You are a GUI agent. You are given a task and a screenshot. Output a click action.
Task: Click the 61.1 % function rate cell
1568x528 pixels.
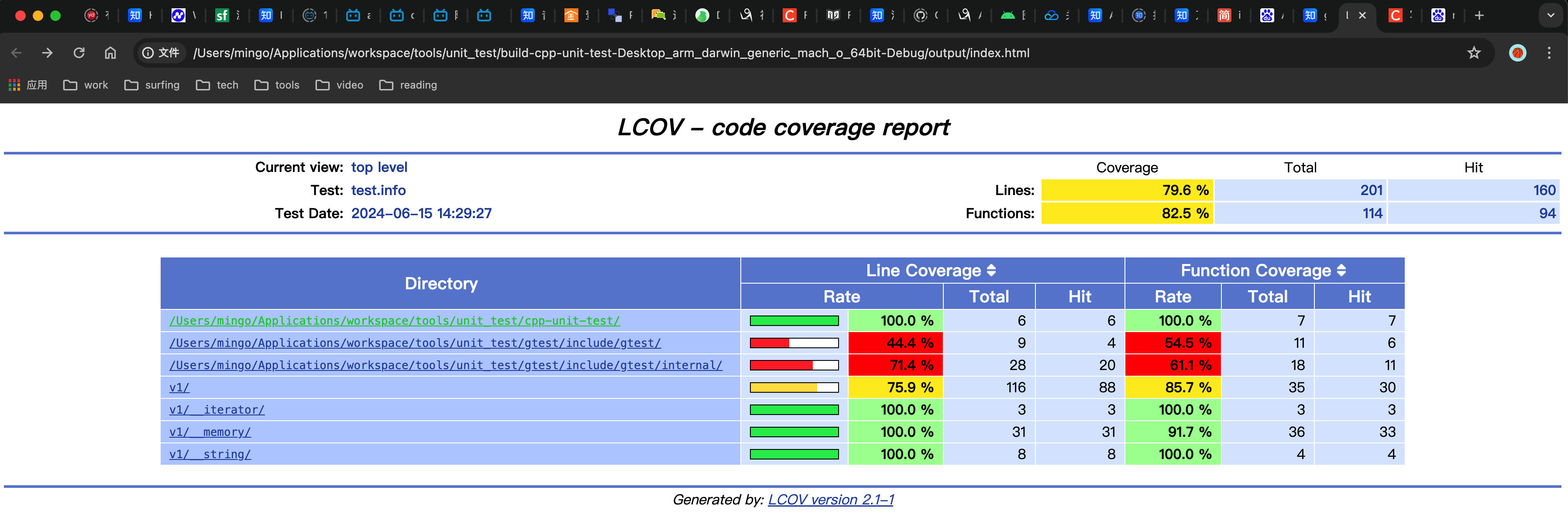tap(1173, 365)
